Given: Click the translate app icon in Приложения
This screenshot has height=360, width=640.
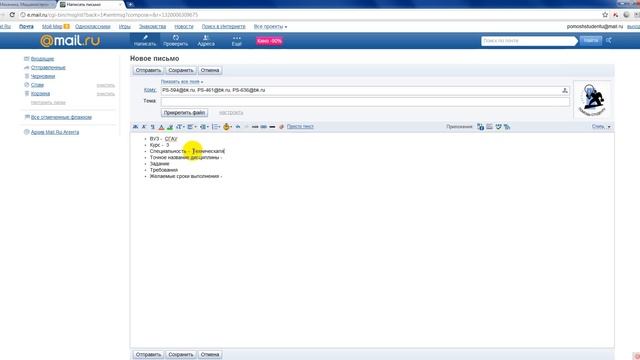Looking at the screenshot, I should [480, 127].
